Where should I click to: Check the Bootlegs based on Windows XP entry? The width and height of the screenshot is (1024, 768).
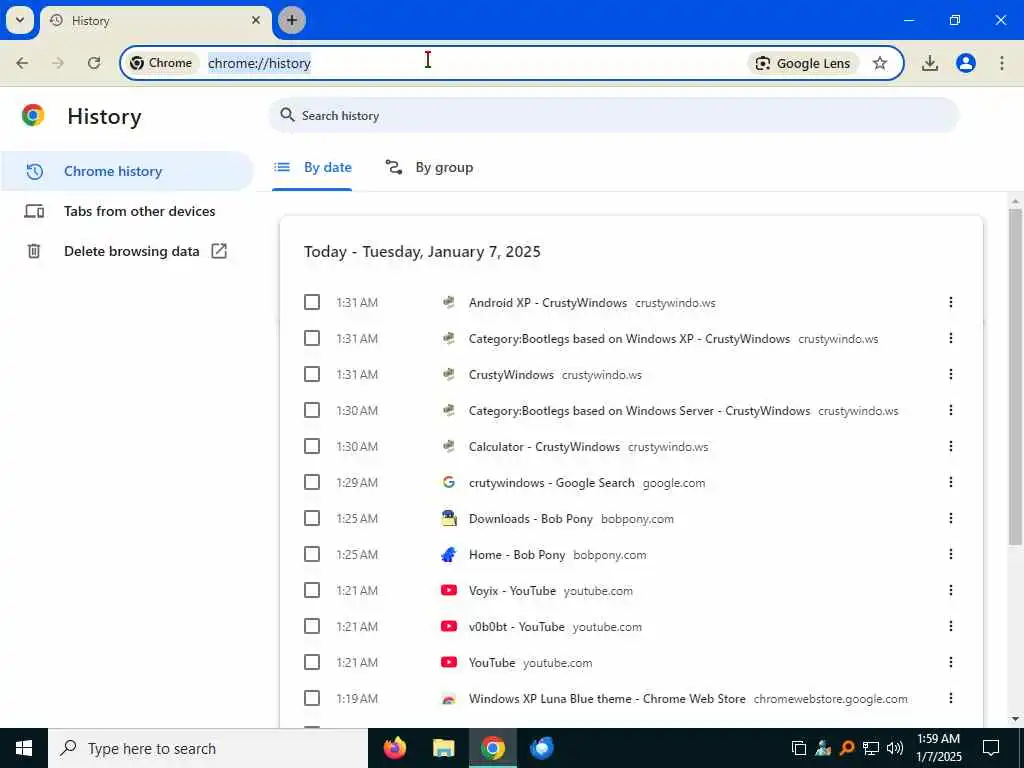pos(312,338)
